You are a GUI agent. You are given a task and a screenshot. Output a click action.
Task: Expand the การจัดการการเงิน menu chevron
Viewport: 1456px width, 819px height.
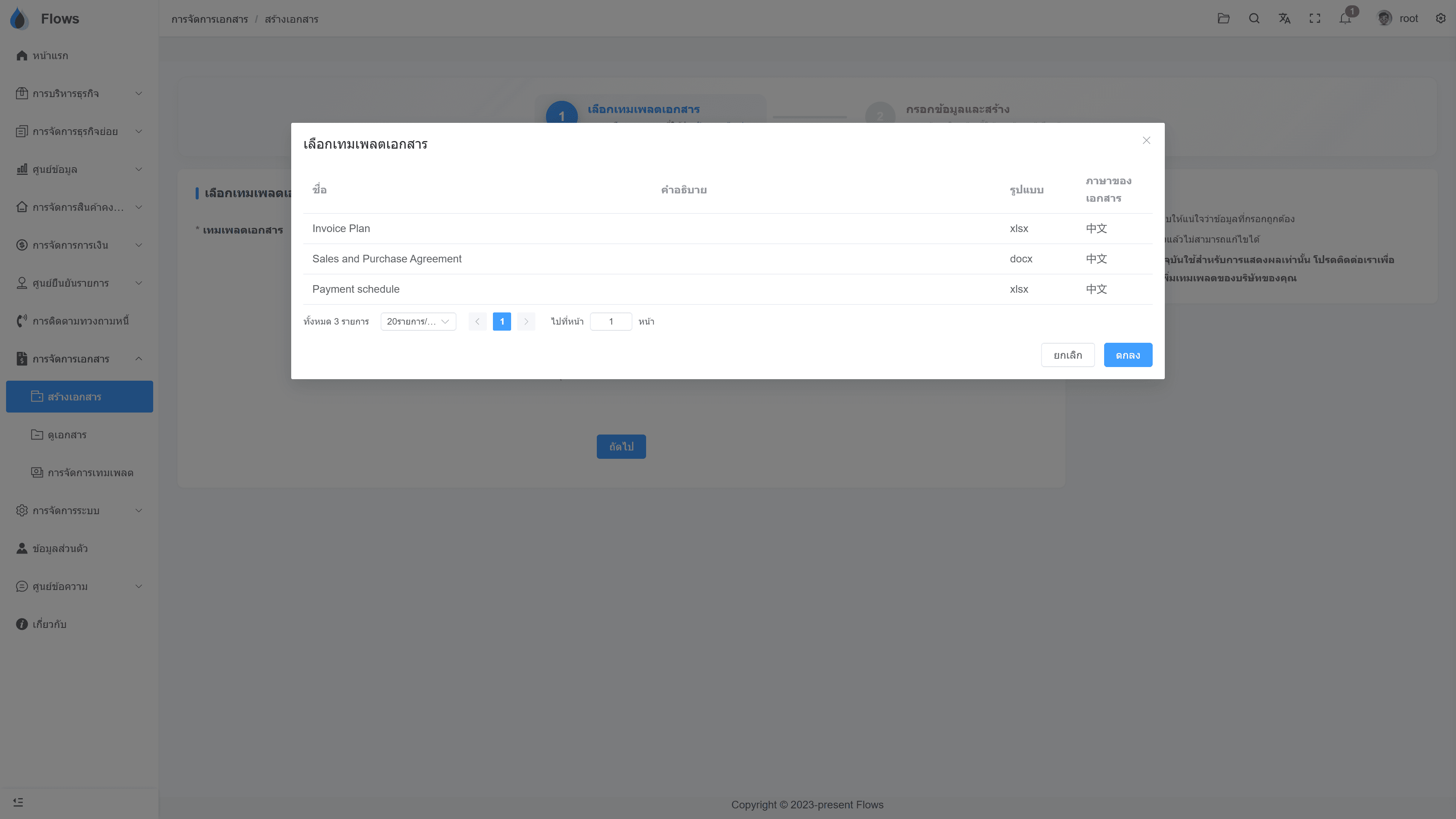[138, 245]
